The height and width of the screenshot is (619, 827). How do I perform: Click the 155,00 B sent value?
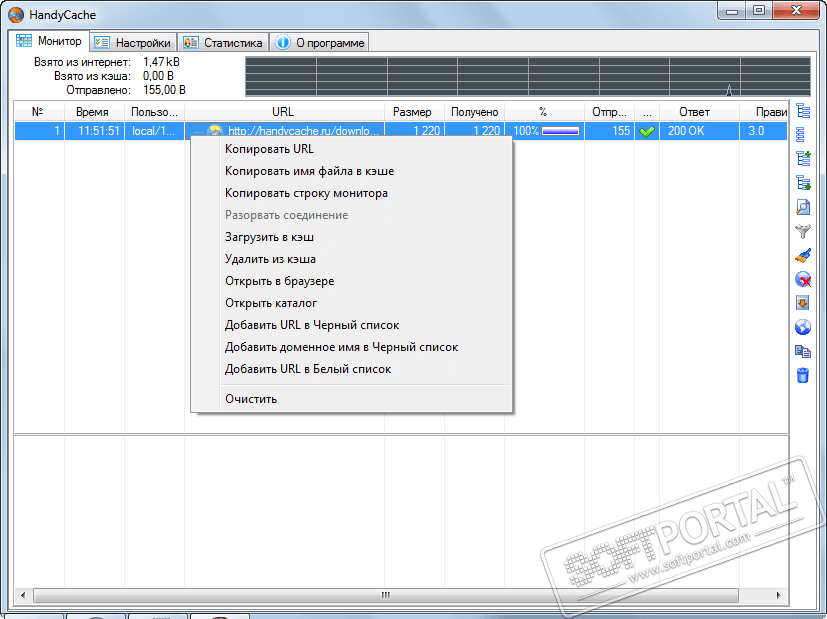pos(164,90)
